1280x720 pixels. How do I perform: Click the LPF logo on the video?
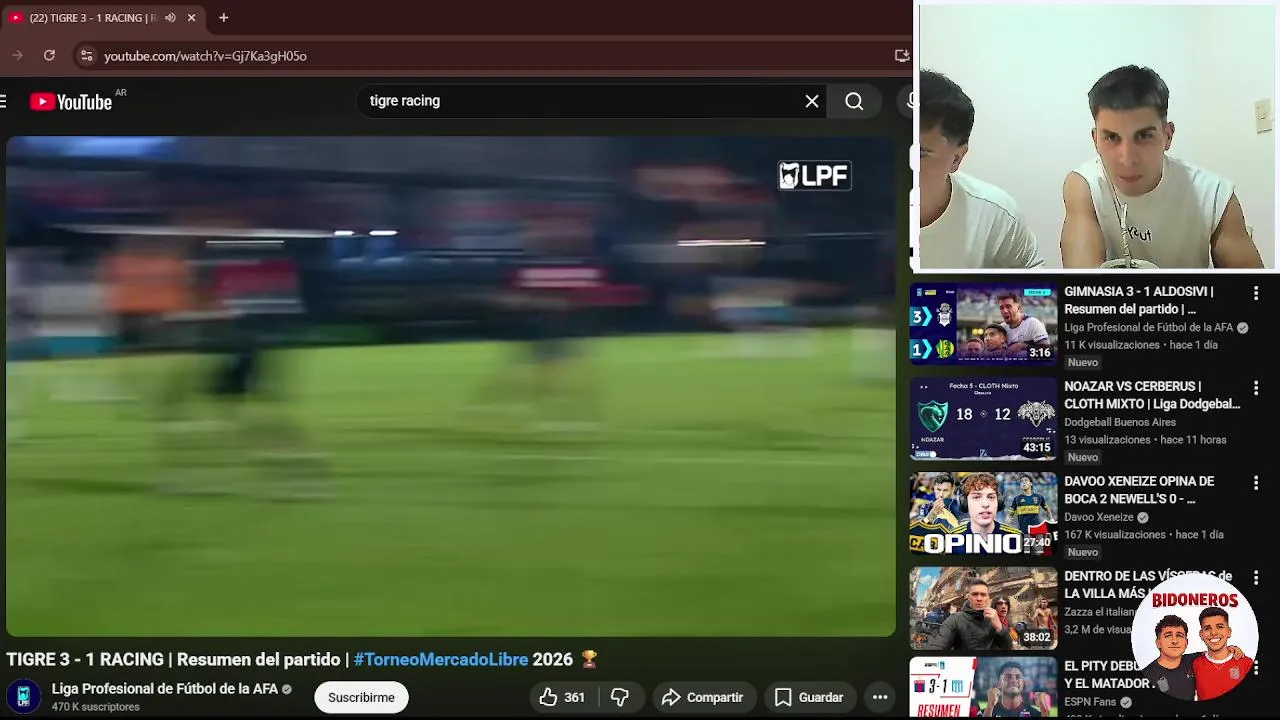coord(815,176)
